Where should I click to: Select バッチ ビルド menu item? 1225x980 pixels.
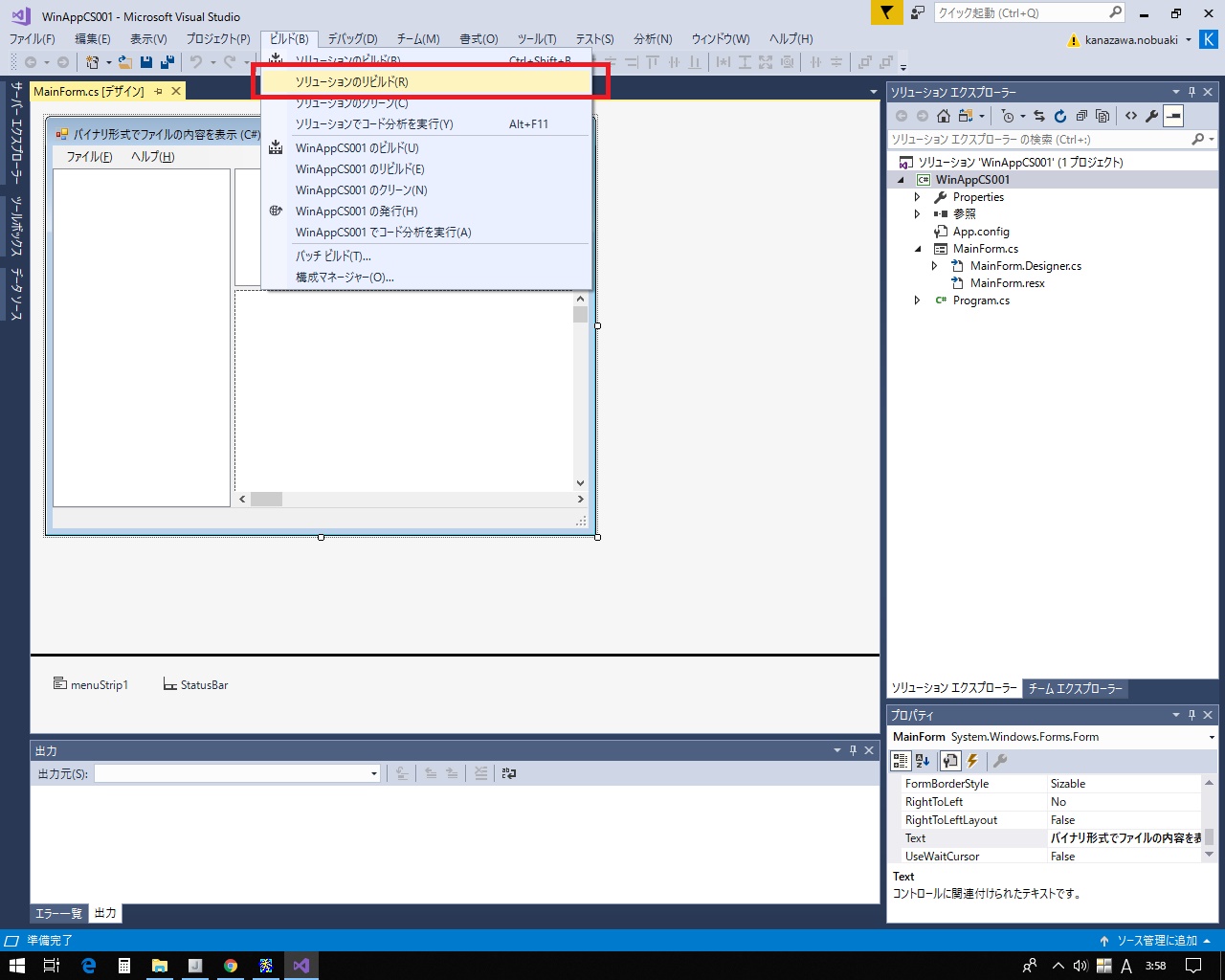click(426, 256)
